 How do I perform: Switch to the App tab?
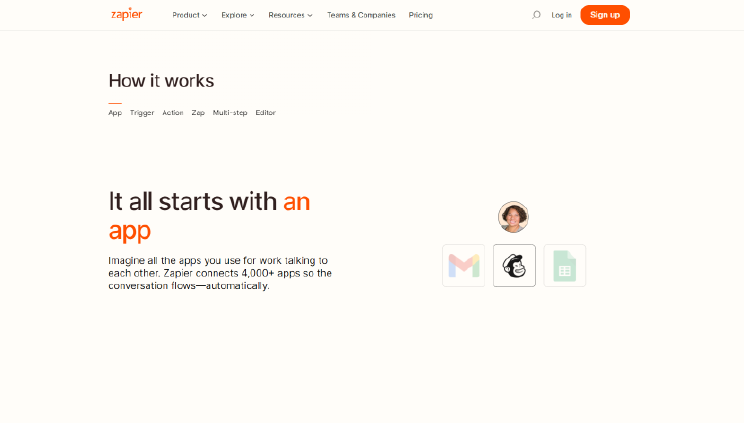115,113
